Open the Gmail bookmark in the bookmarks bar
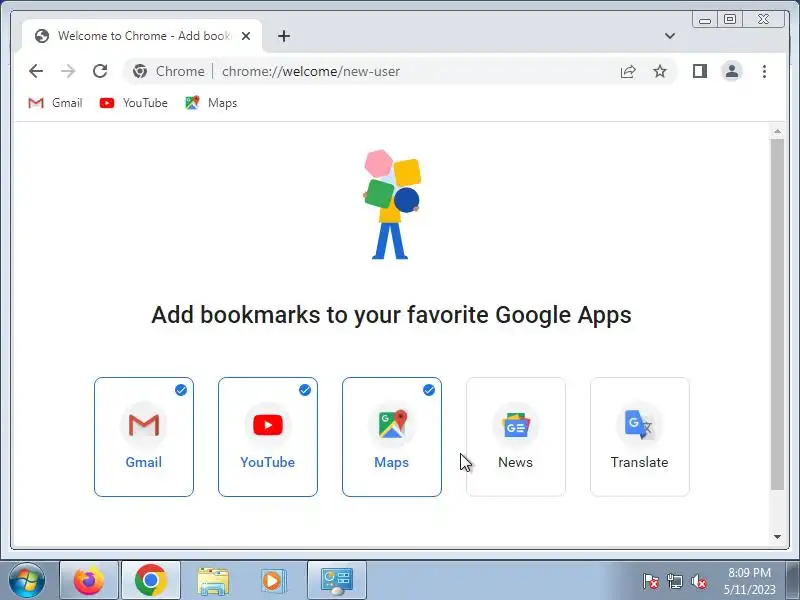The image size is (800, 600). click(x=55, y=103)
